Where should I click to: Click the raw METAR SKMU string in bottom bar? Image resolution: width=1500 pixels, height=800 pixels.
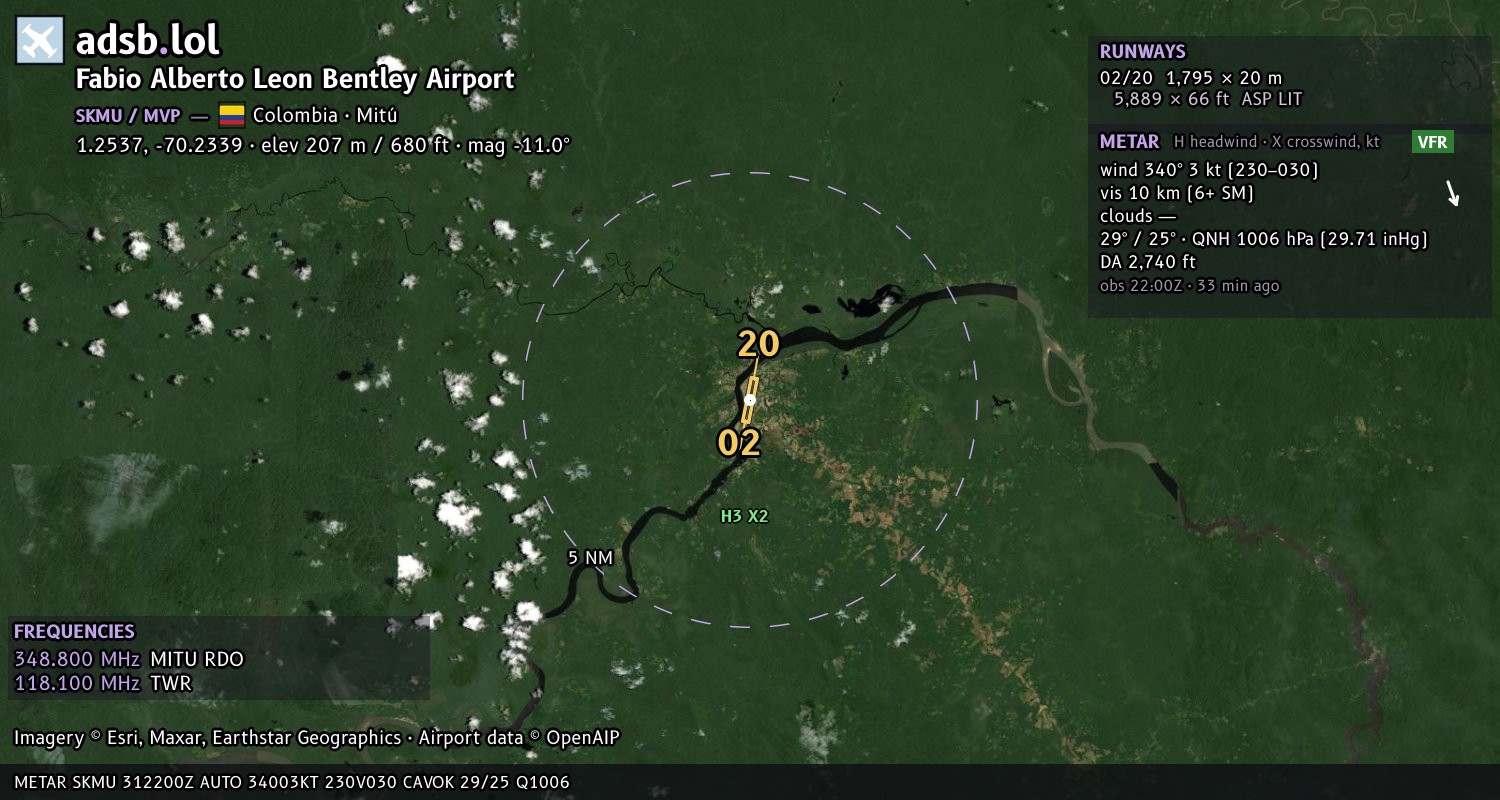coord(292,782)
